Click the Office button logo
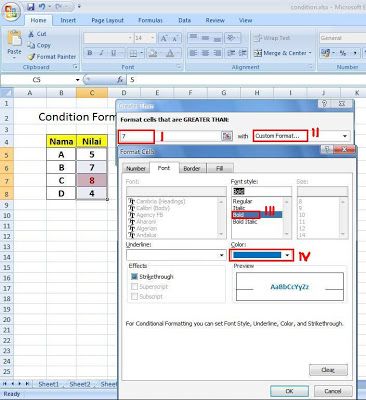The image size is (366, 400). coord(11,12)
